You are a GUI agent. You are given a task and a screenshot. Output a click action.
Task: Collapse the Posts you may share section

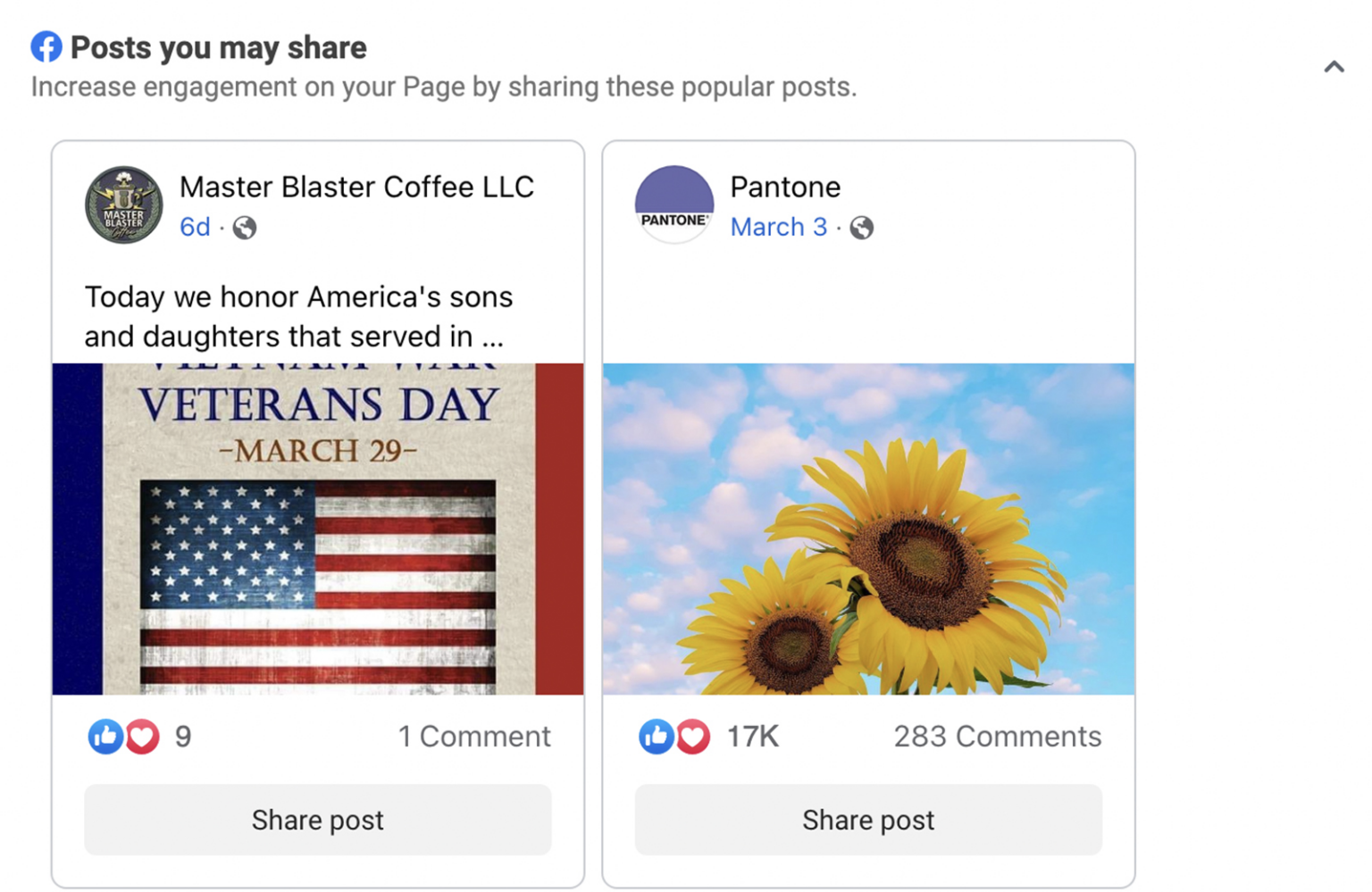[x=1333, y=66]
